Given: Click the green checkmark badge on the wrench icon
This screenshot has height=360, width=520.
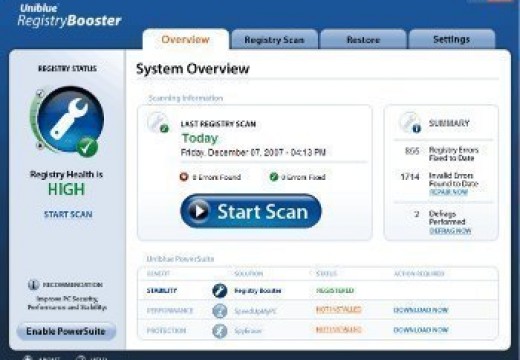Looking at the screenshot, I should [87, 147].
